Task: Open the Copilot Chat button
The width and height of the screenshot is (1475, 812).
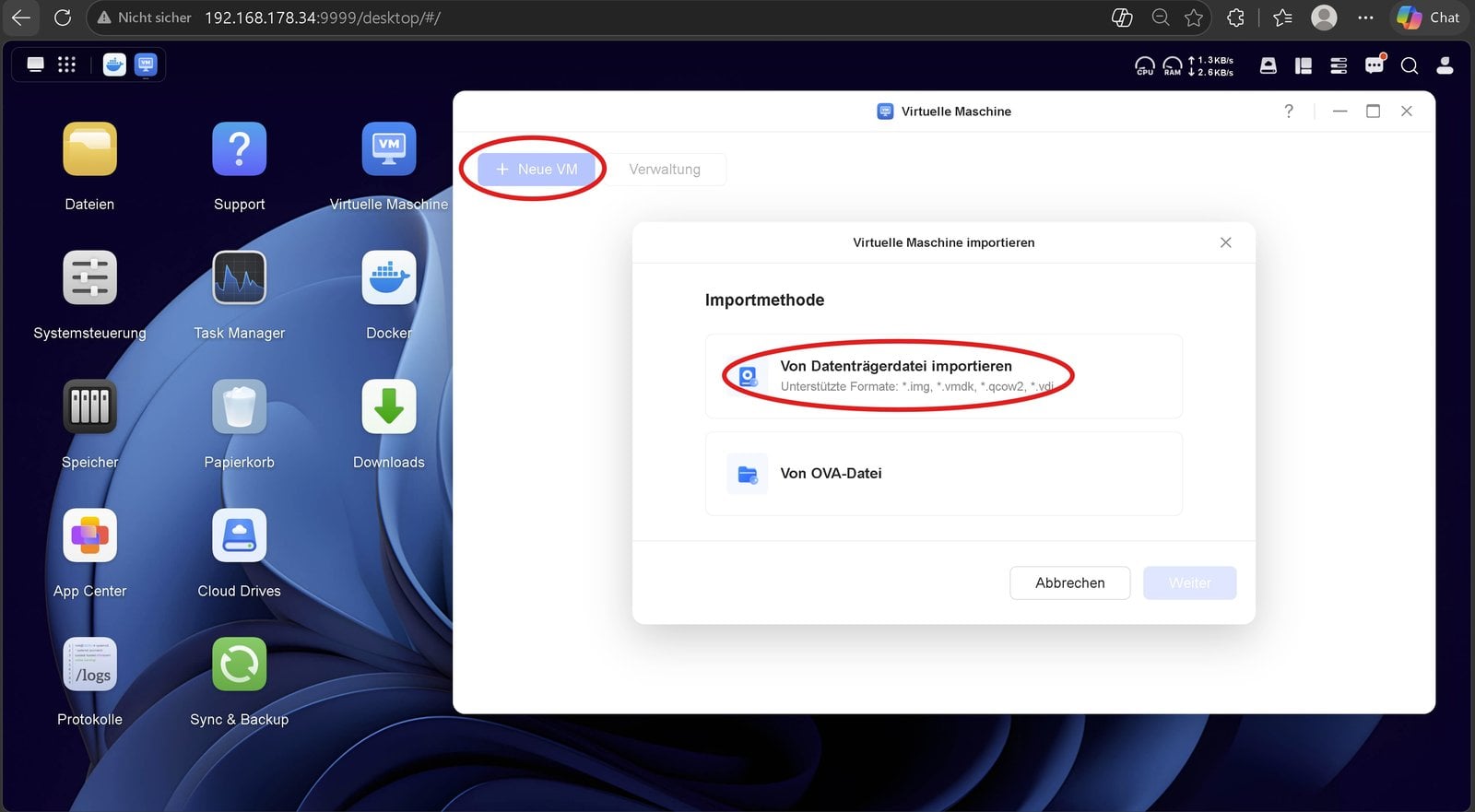Action: 1429,18
